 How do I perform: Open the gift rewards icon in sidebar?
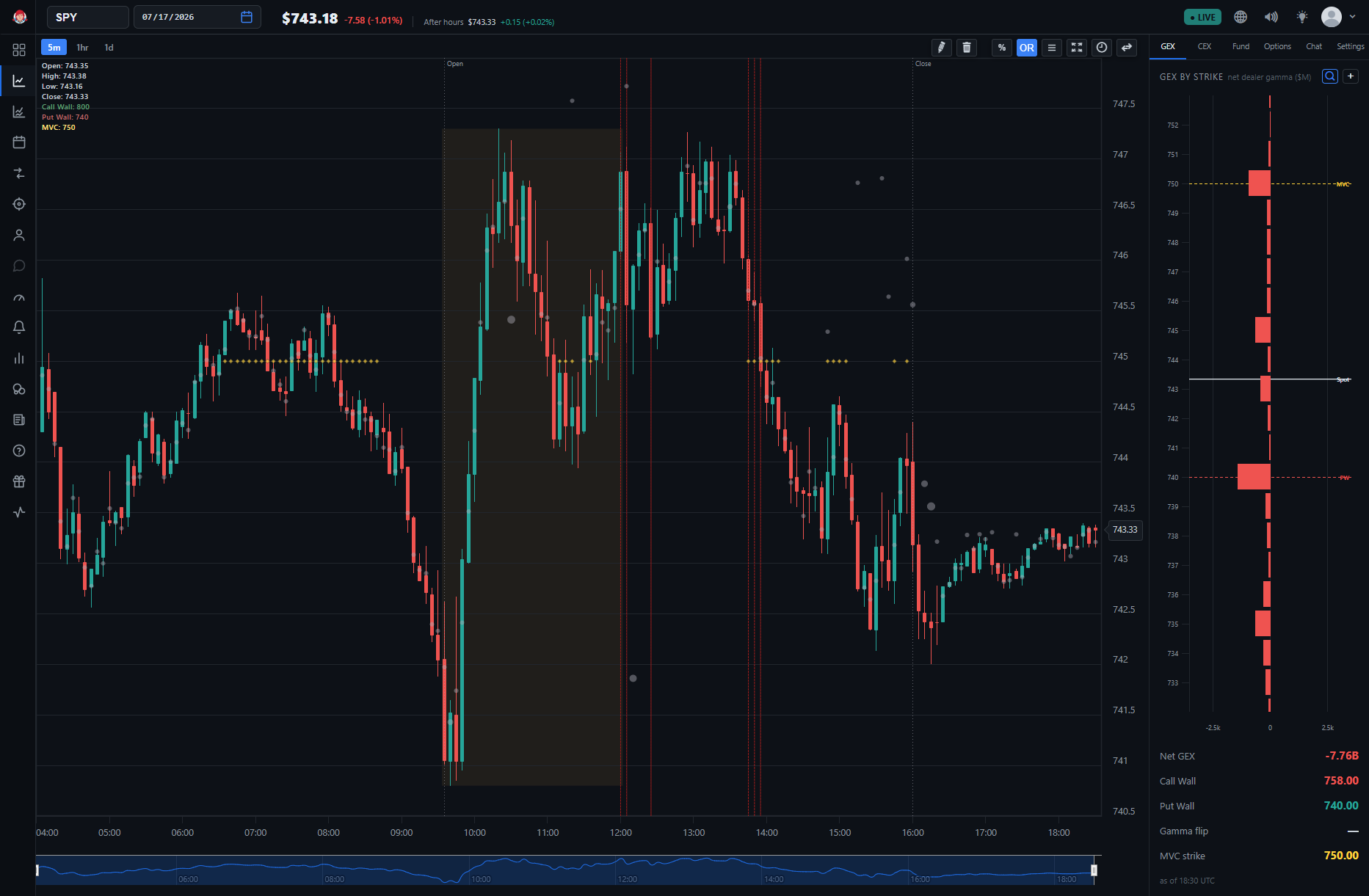[x=19, y=481]
